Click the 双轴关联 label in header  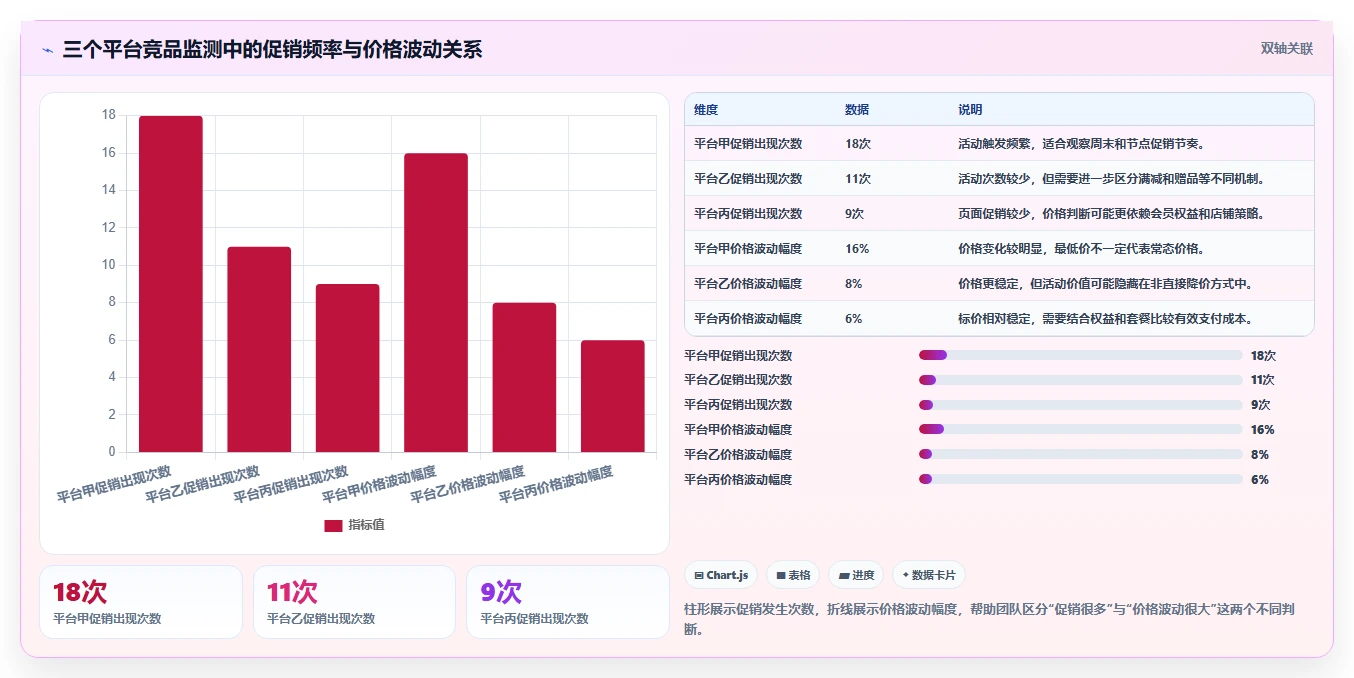(1286, 49)
